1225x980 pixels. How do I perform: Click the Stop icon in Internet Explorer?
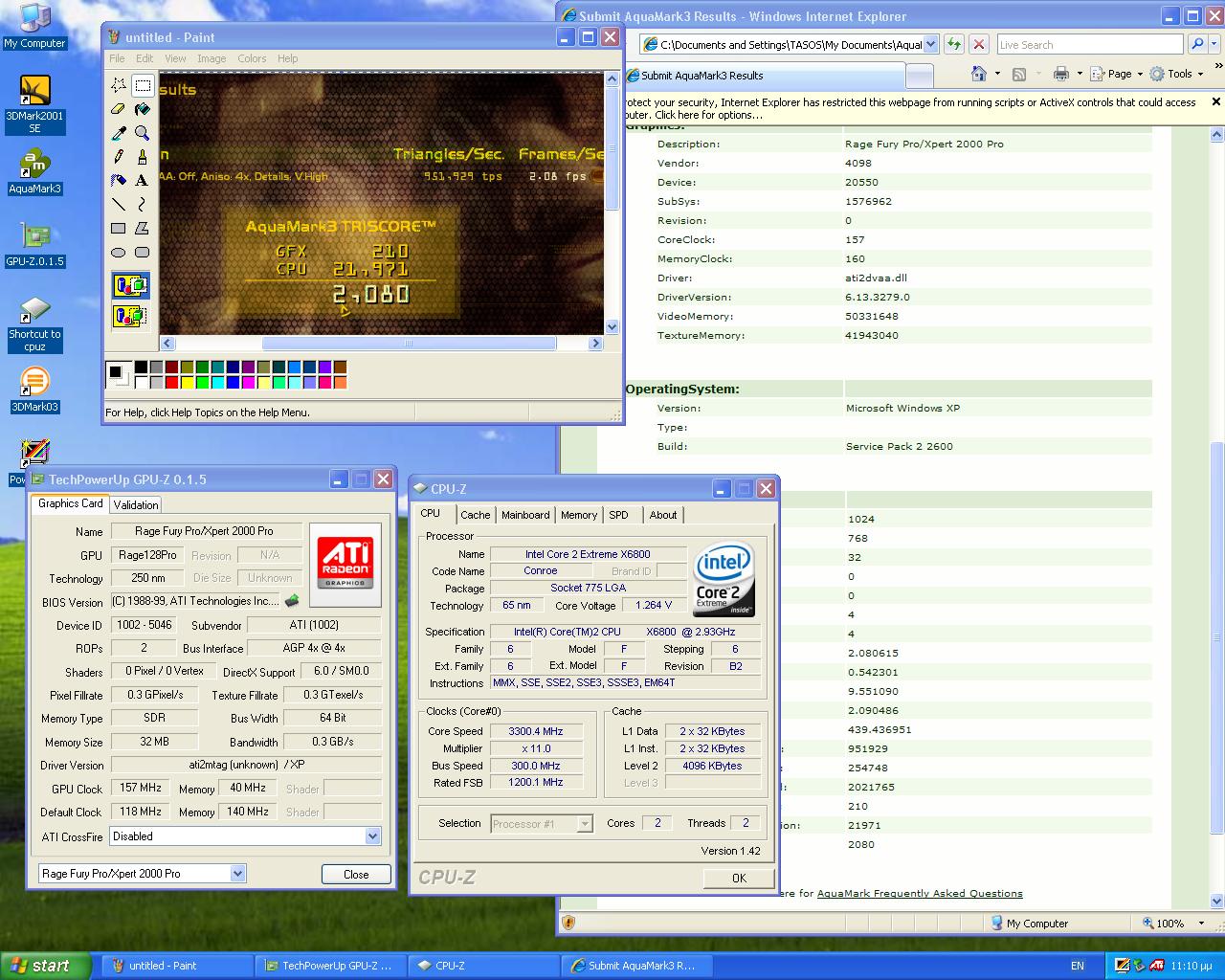(978, 44)
